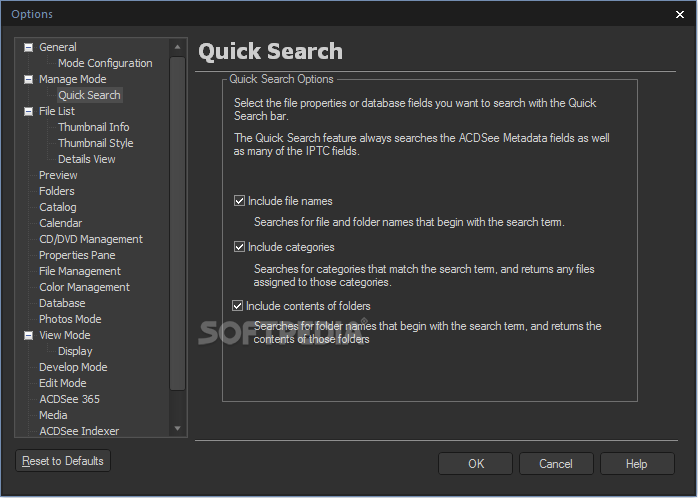Click tree scrollbar down arrow
This screenshot has height=498, width=698.
pos(178,429)
